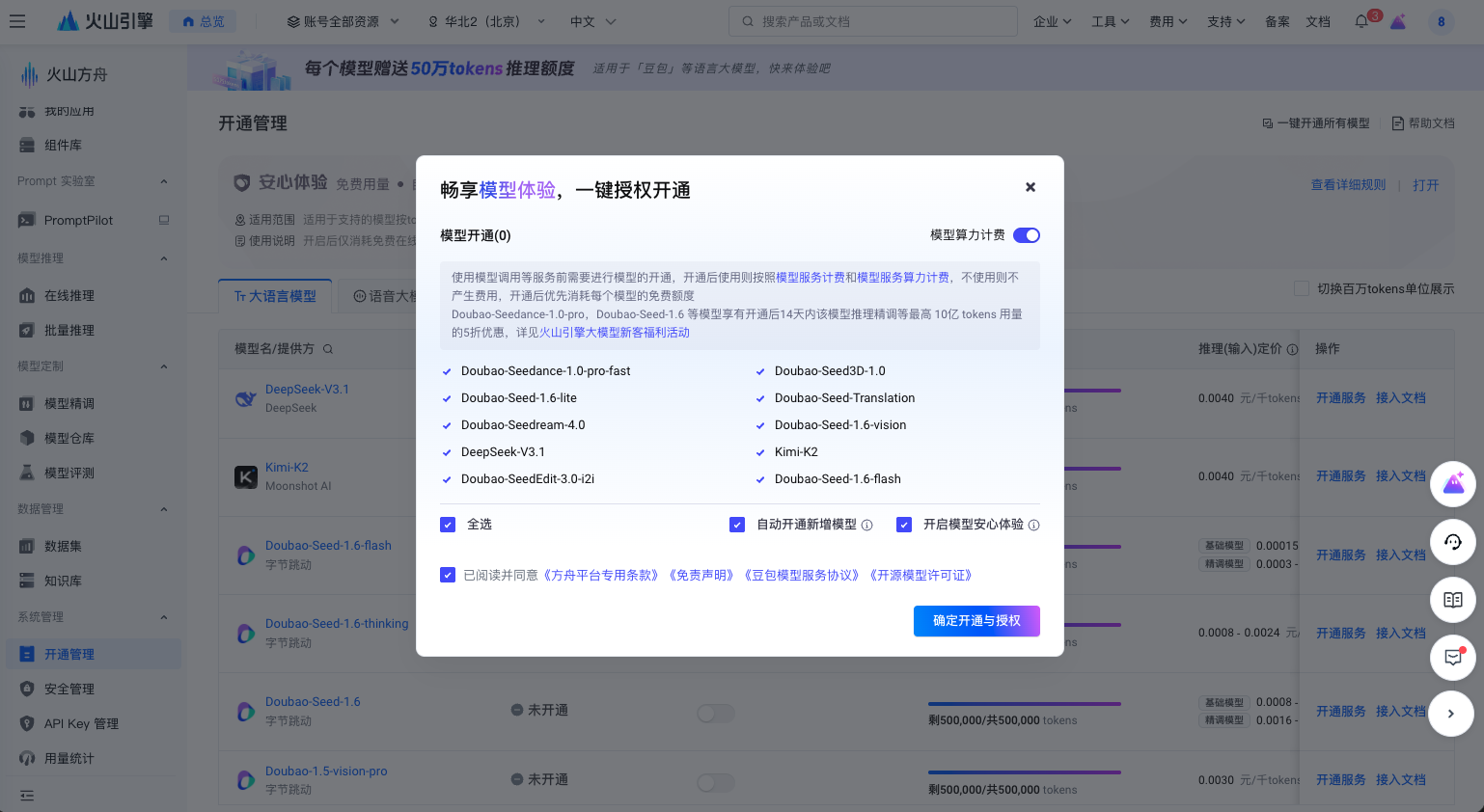1484x812 pixels.
Task: Click the info icon beside 自动开通新增模型
Action: [x=866, y=525]
